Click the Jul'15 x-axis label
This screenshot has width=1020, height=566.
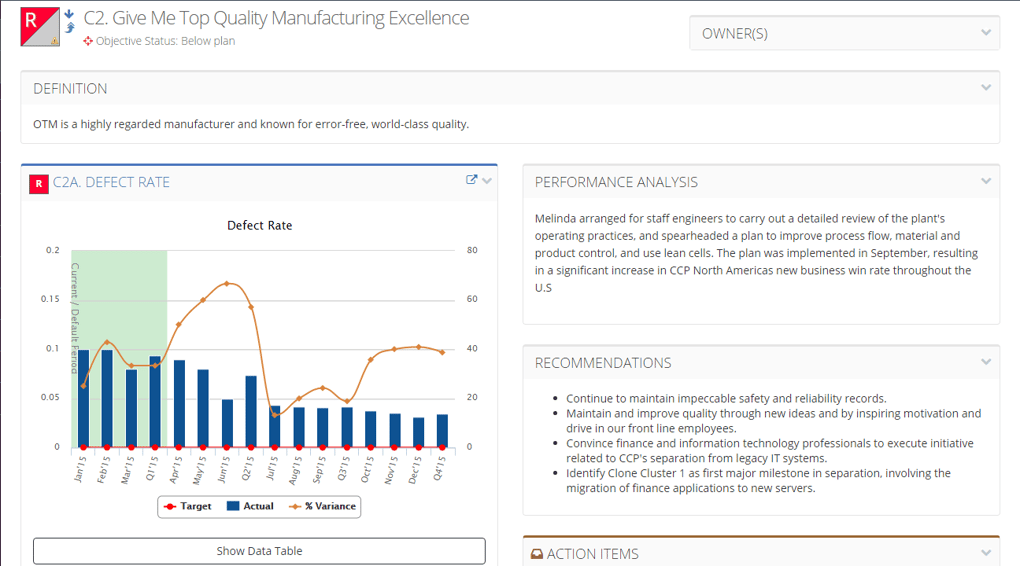pos(273,468)
